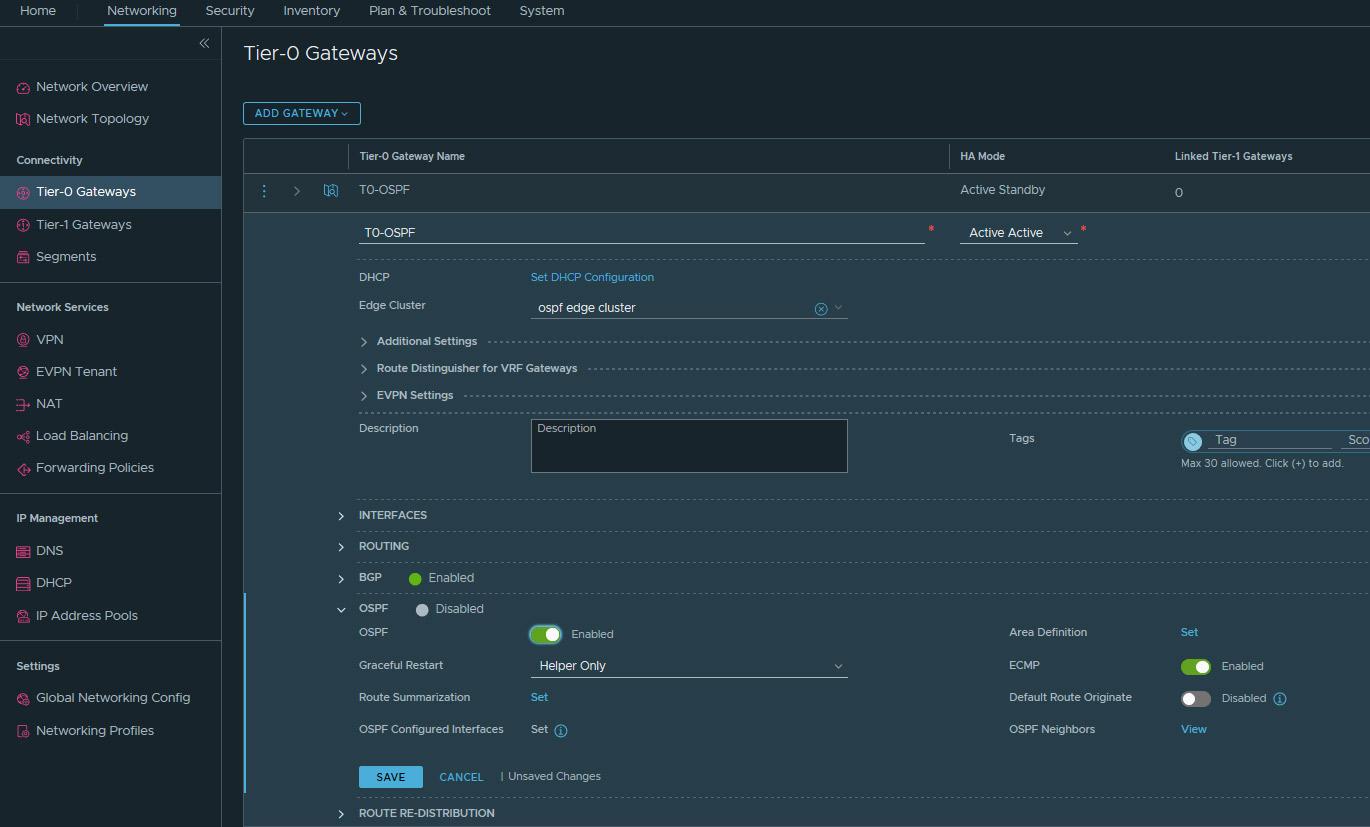Open the Security top tab

[x=230, y=11]
